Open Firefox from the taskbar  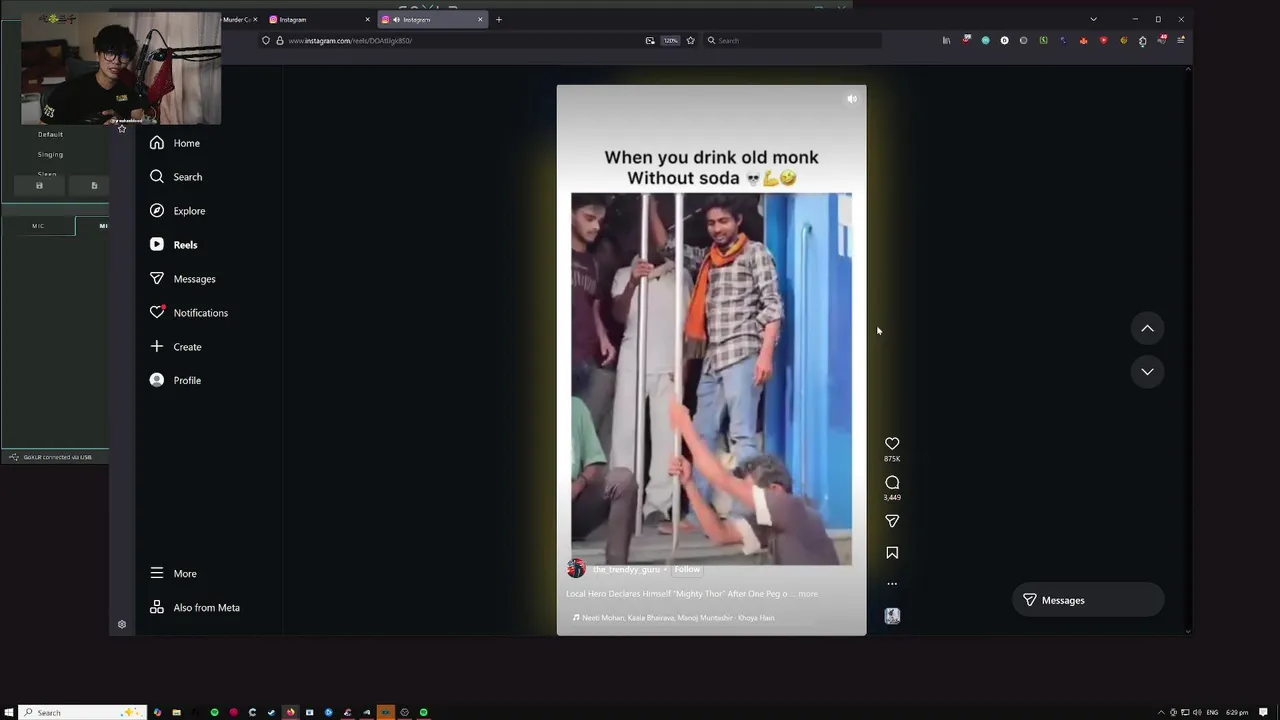[290, 712]
